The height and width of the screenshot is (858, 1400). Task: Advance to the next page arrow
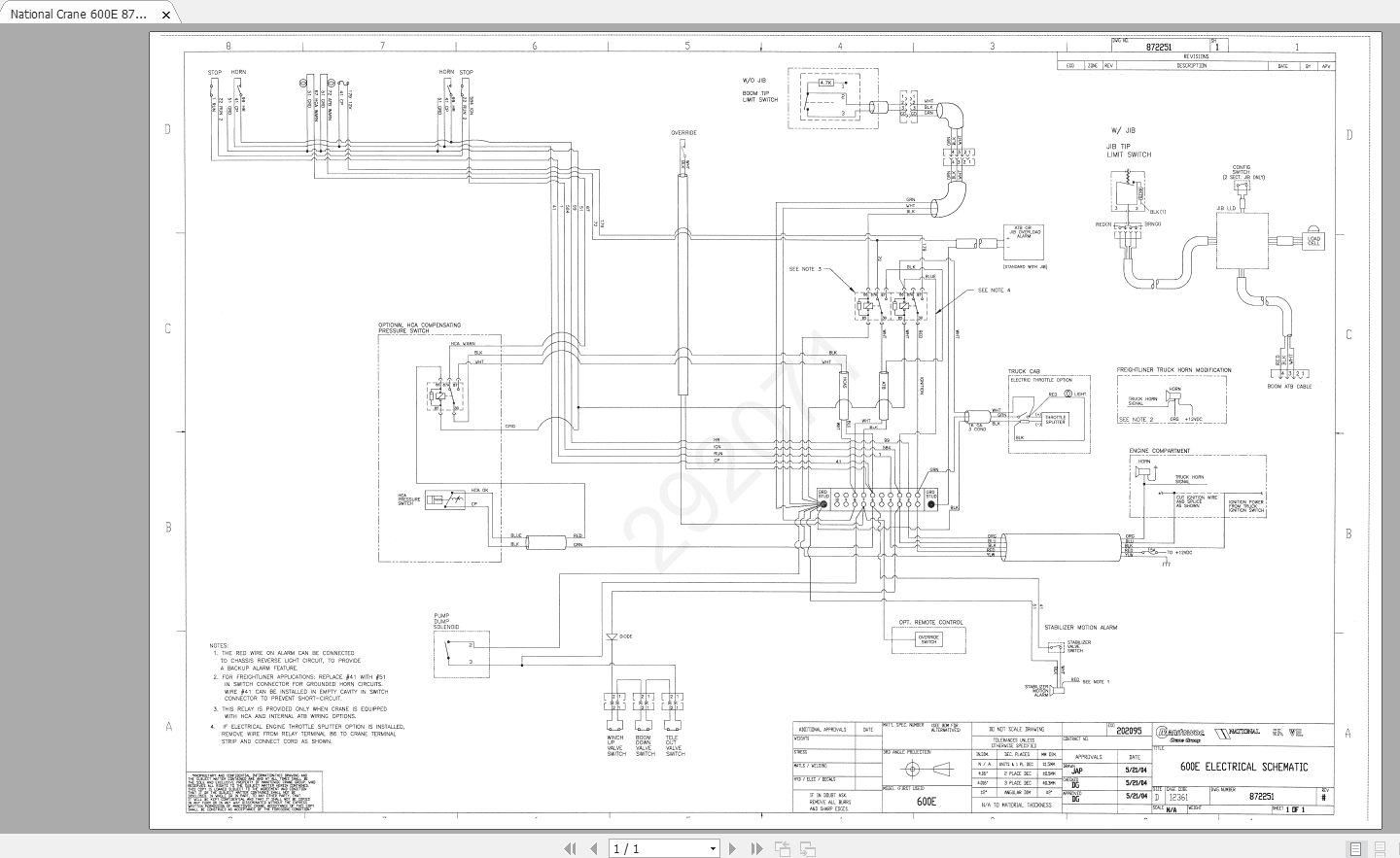(734, 847)
